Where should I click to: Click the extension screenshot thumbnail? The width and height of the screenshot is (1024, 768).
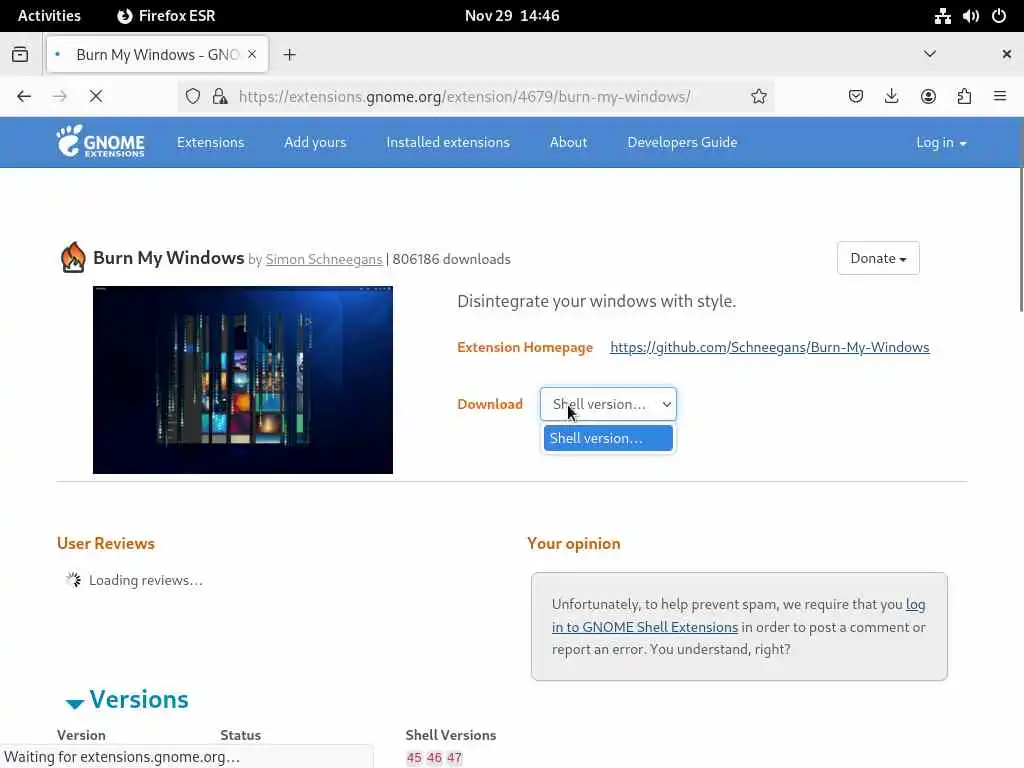pyautogui.click(x=242, y=379)
